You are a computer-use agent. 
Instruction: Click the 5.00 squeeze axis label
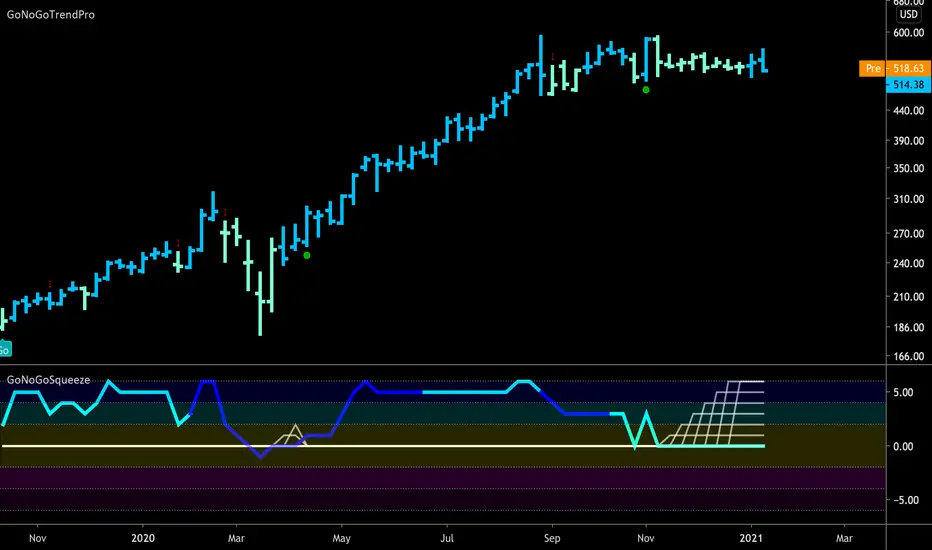903,392
